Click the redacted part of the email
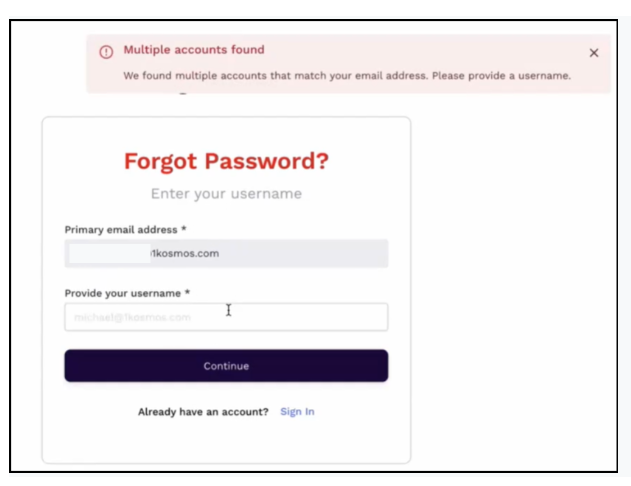 pyautogui.click(x=108, y=254)
